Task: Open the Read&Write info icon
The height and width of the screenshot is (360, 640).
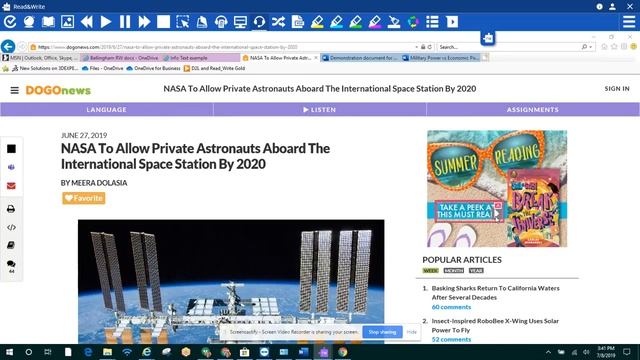Action: pos(599,7)
